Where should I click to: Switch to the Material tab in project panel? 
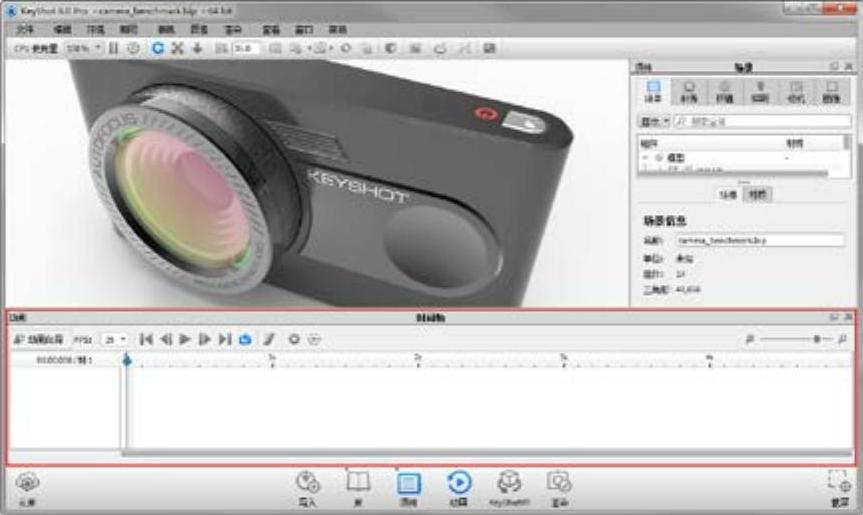click(x=689, y=91)
